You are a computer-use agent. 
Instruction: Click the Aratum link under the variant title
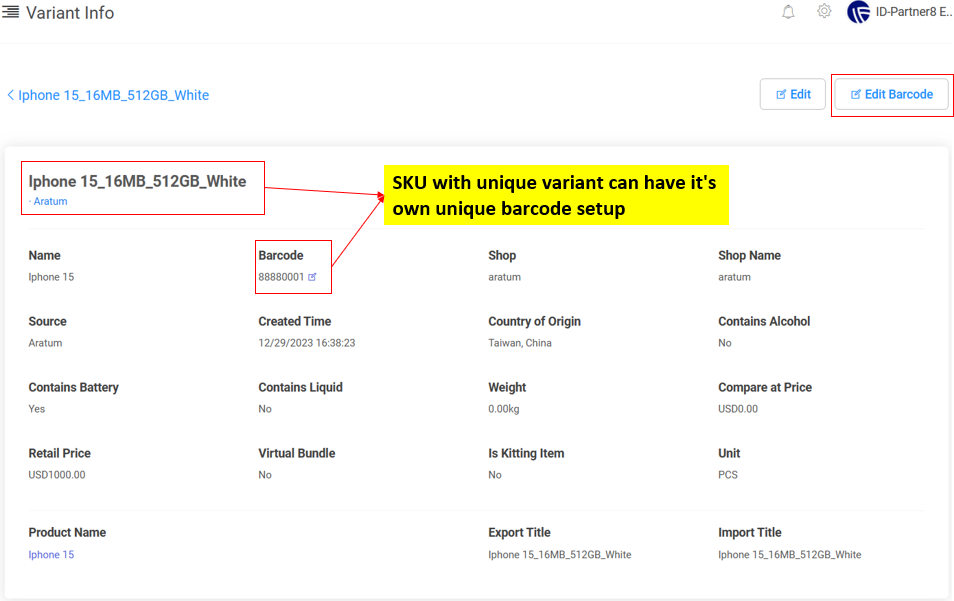[x=50, y=201]
